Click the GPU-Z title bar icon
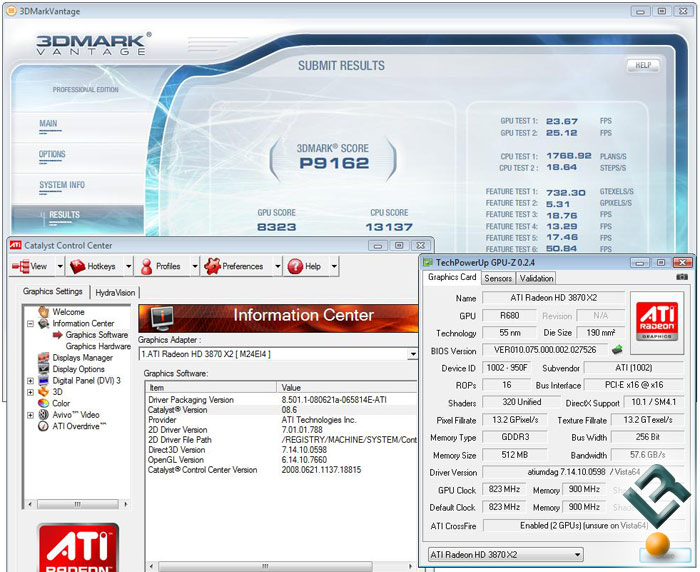The width and height of the screenshot is (700, 572). point(428,263)
